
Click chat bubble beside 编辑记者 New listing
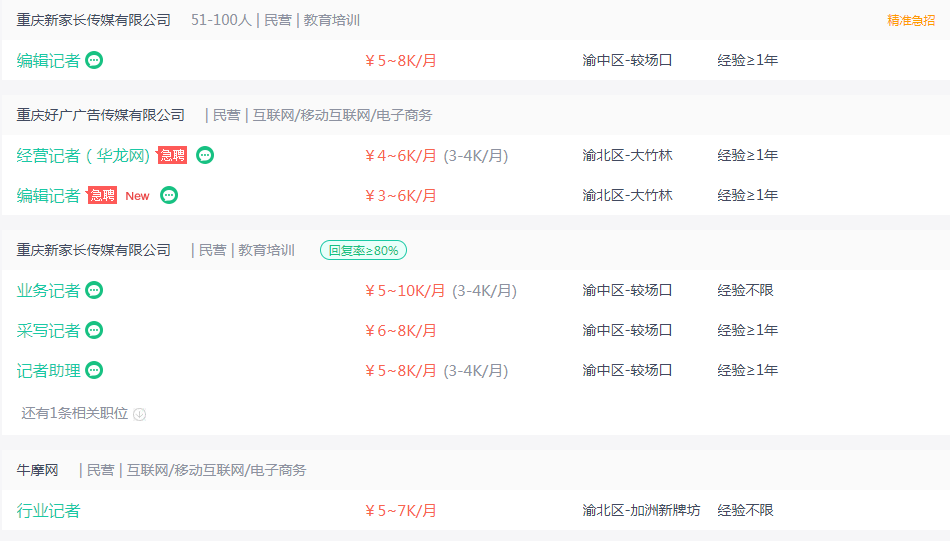(168, 195)
